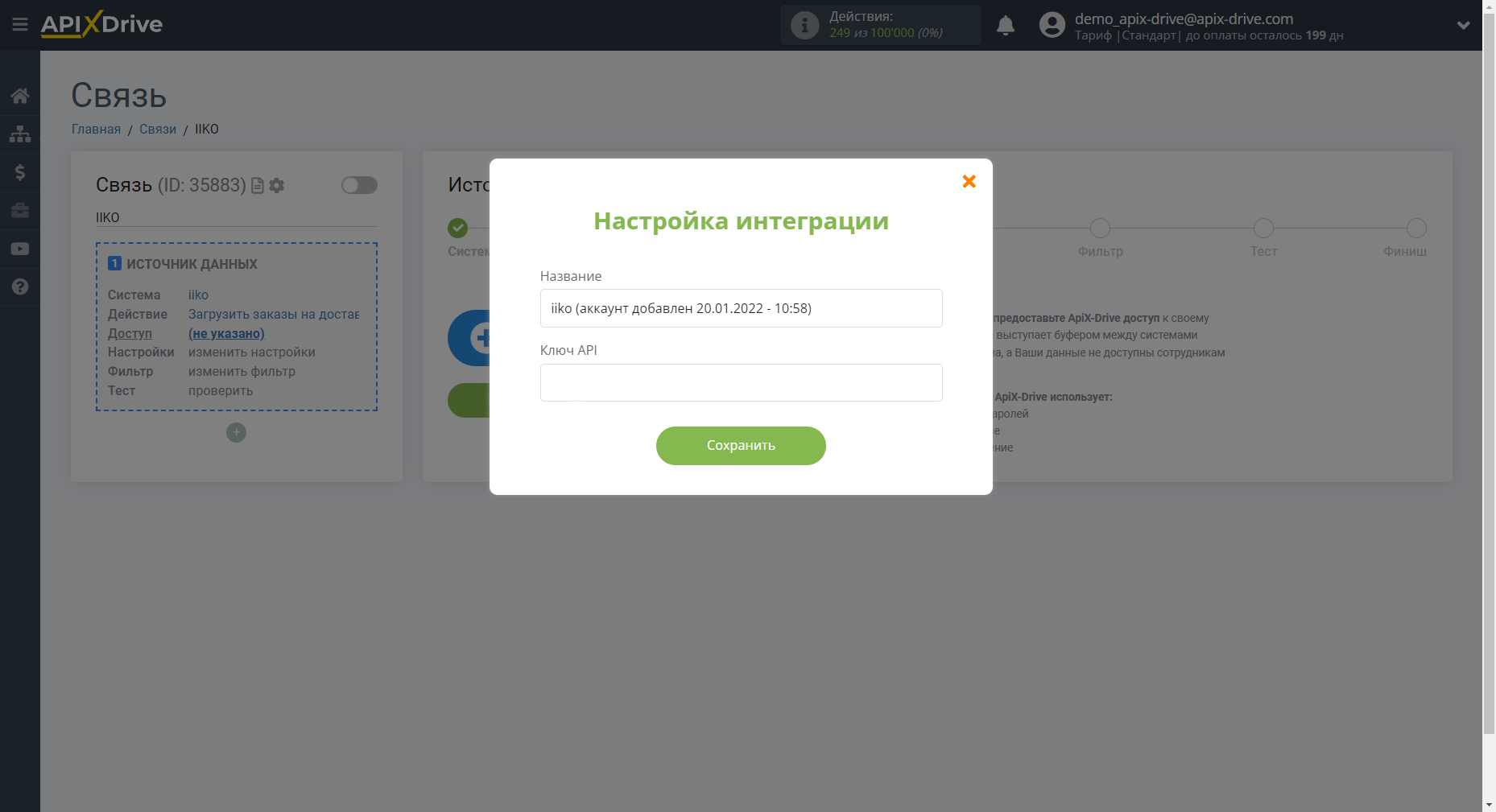
Task: Click the user avatar icon
Action: click(1052, 25)
